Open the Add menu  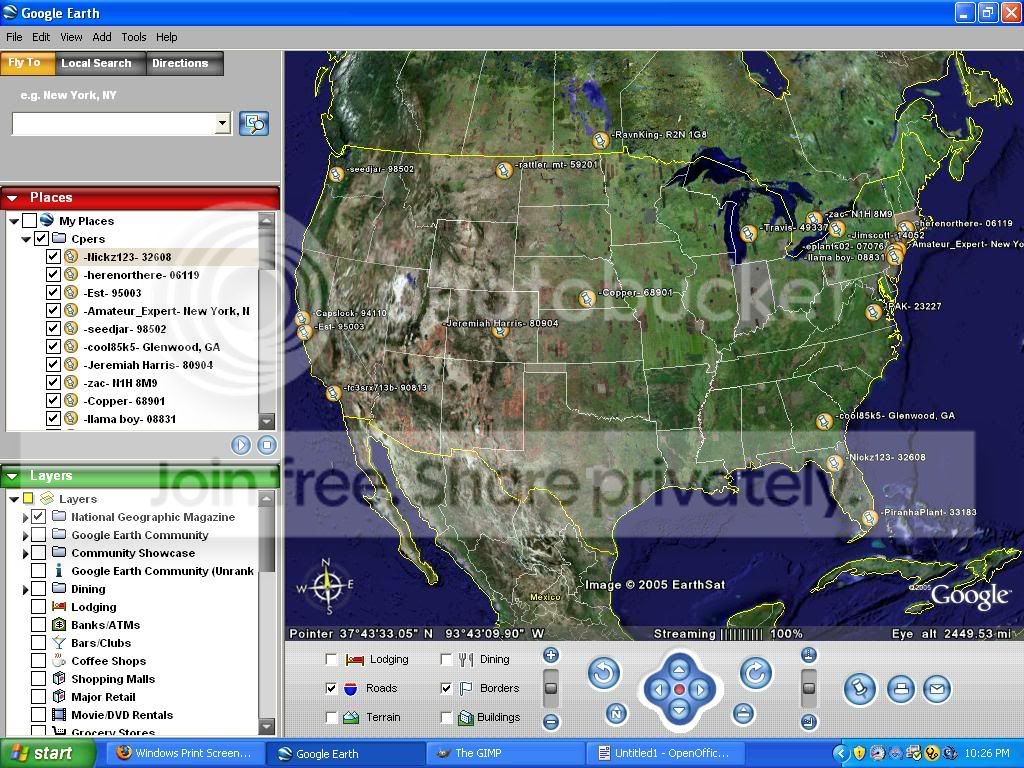click(101, 37)
